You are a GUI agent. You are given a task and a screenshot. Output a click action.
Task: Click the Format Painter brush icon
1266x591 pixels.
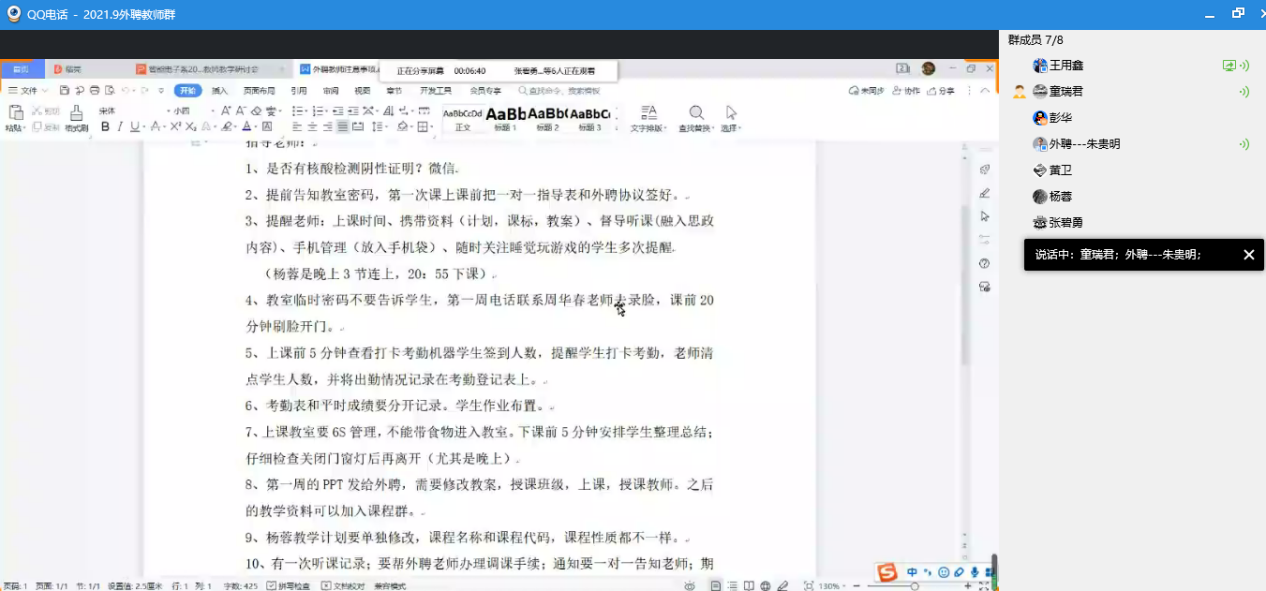click(x=76, y=114)
